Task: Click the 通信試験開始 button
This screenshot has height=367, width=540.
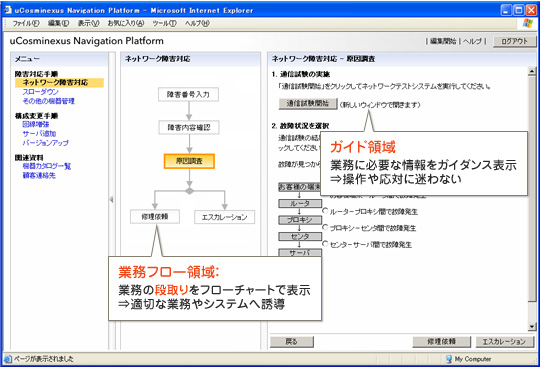Action: click(308, 103)
